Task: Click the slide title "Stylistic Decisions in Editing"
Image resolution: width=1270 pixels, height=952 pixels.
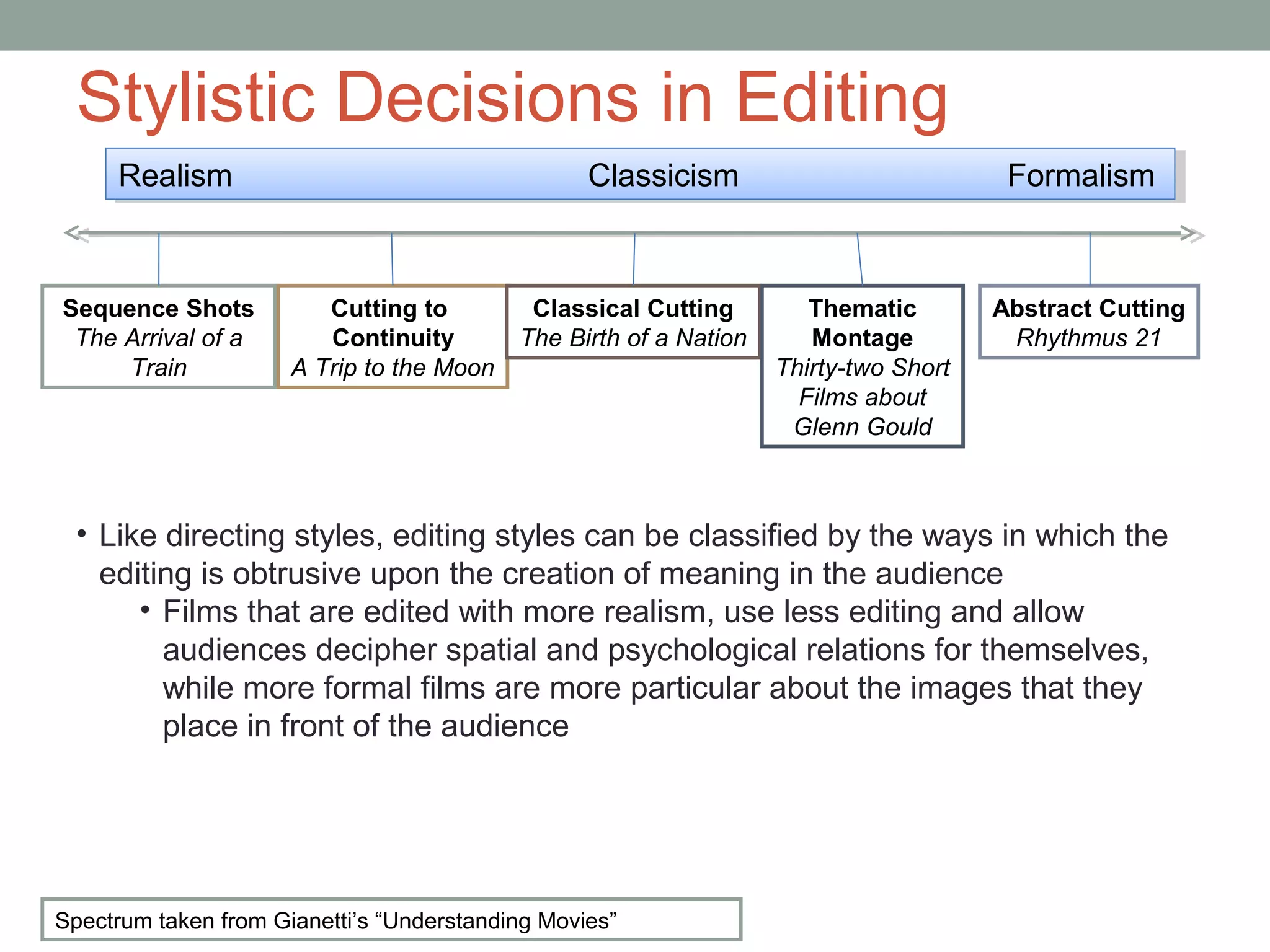Action: 513,99
